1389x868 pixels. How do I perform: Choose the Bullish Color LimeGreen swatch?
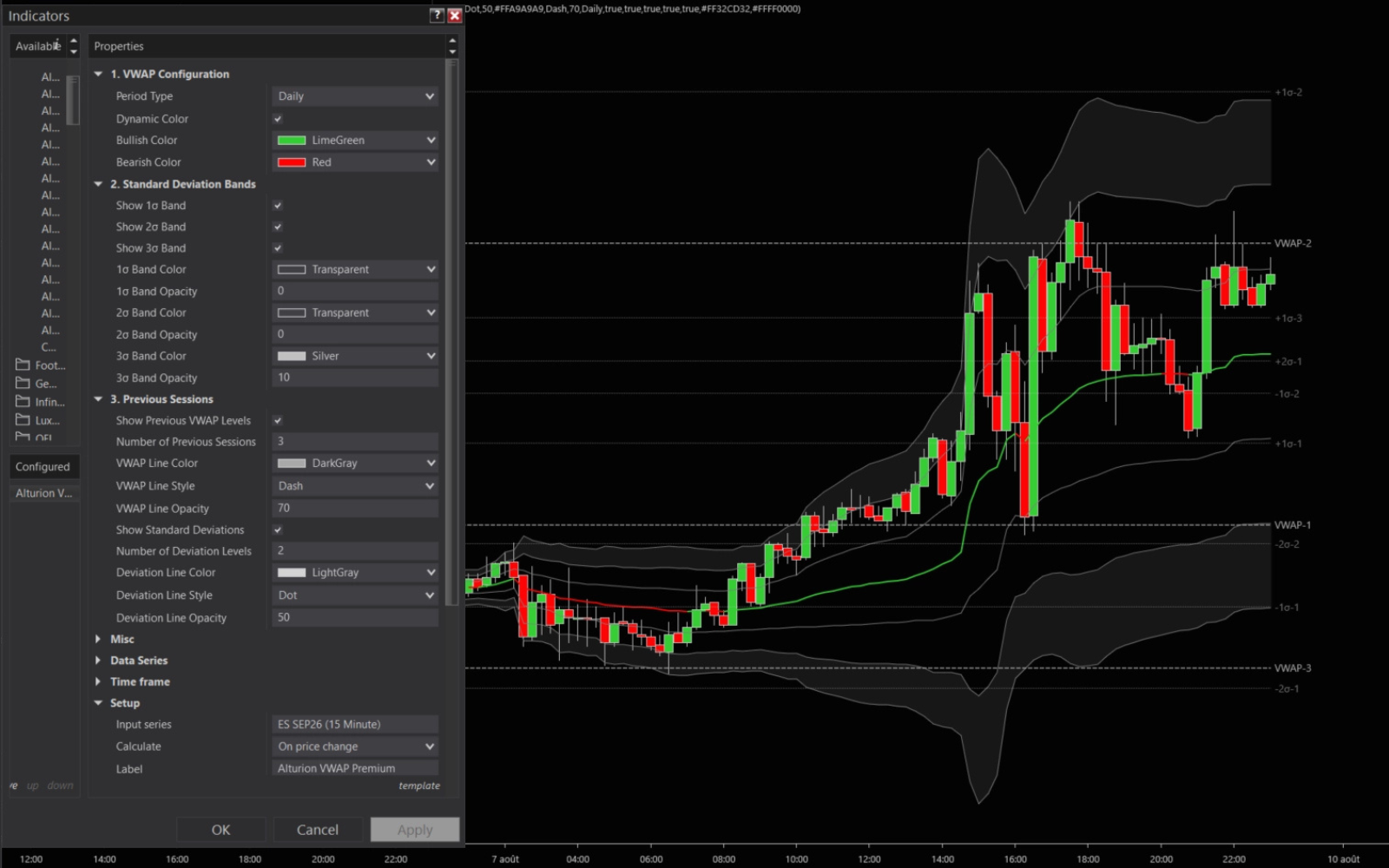(292, 141)
